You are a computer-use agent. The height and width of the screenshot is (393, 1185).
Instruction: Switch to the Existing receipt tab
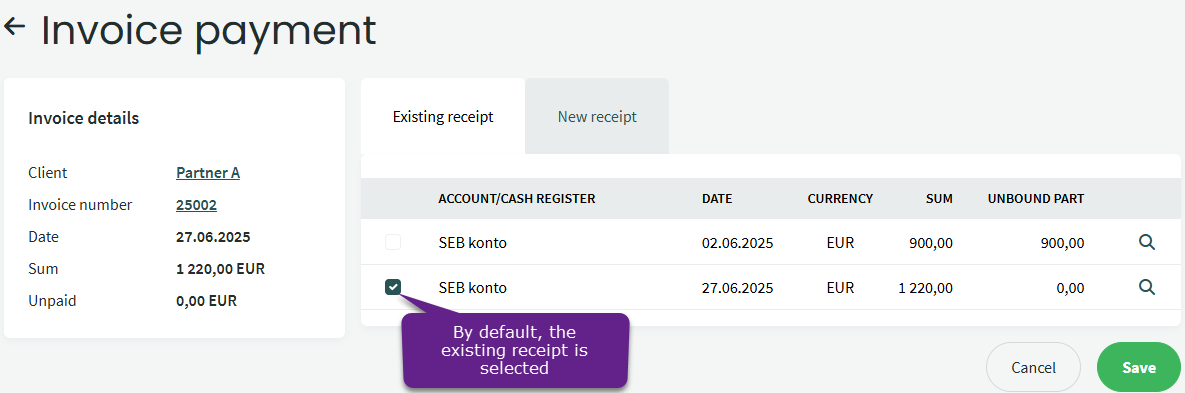coord(443,117)
